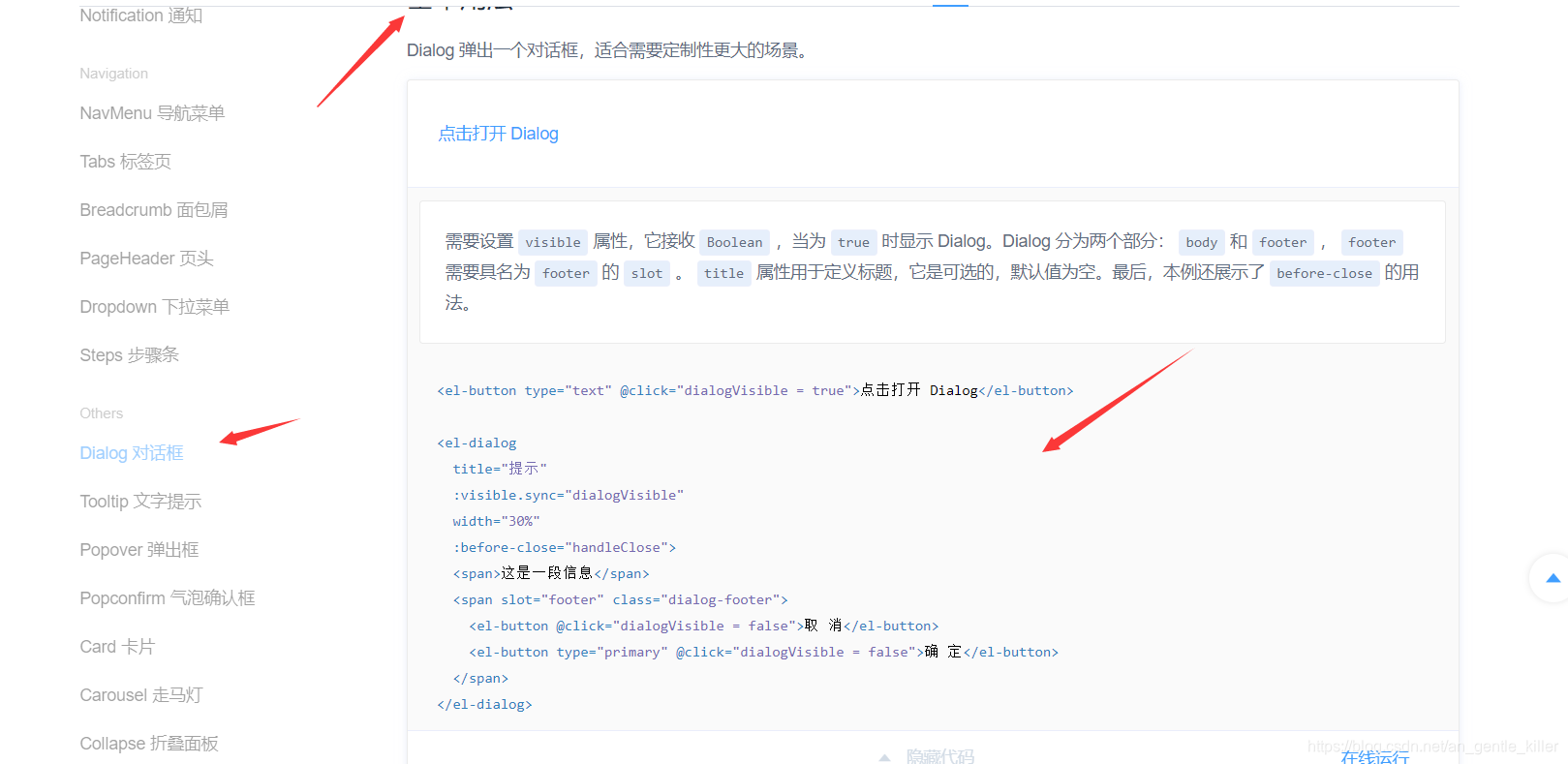Click the <el-dialog opening tag line
The height and width of the screenshot is (764, 1568).
[x=477, y=443]
